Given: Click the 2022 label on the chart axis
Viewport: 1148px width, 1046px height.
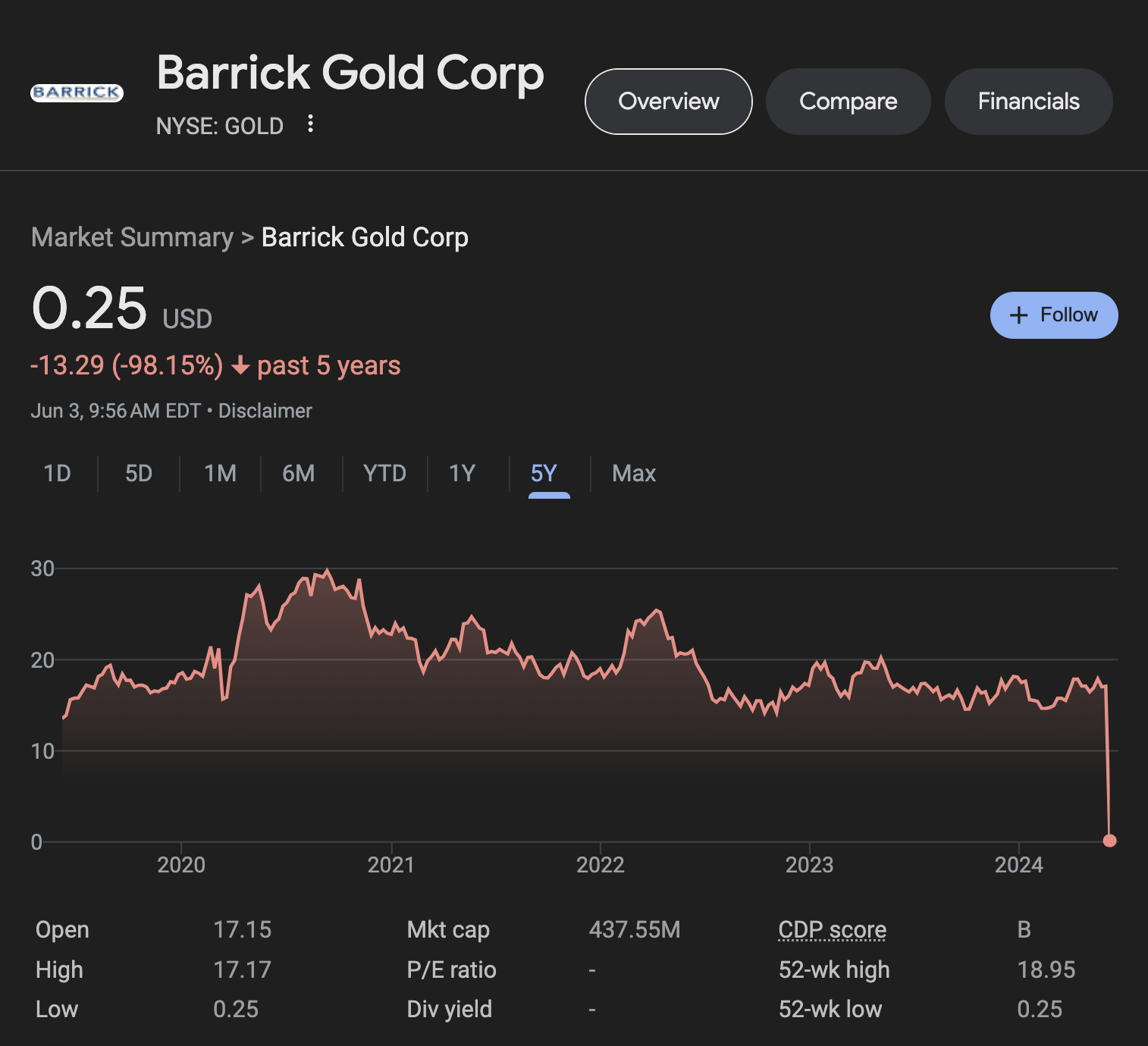Looking at the screenshot, I should [601, 865].
